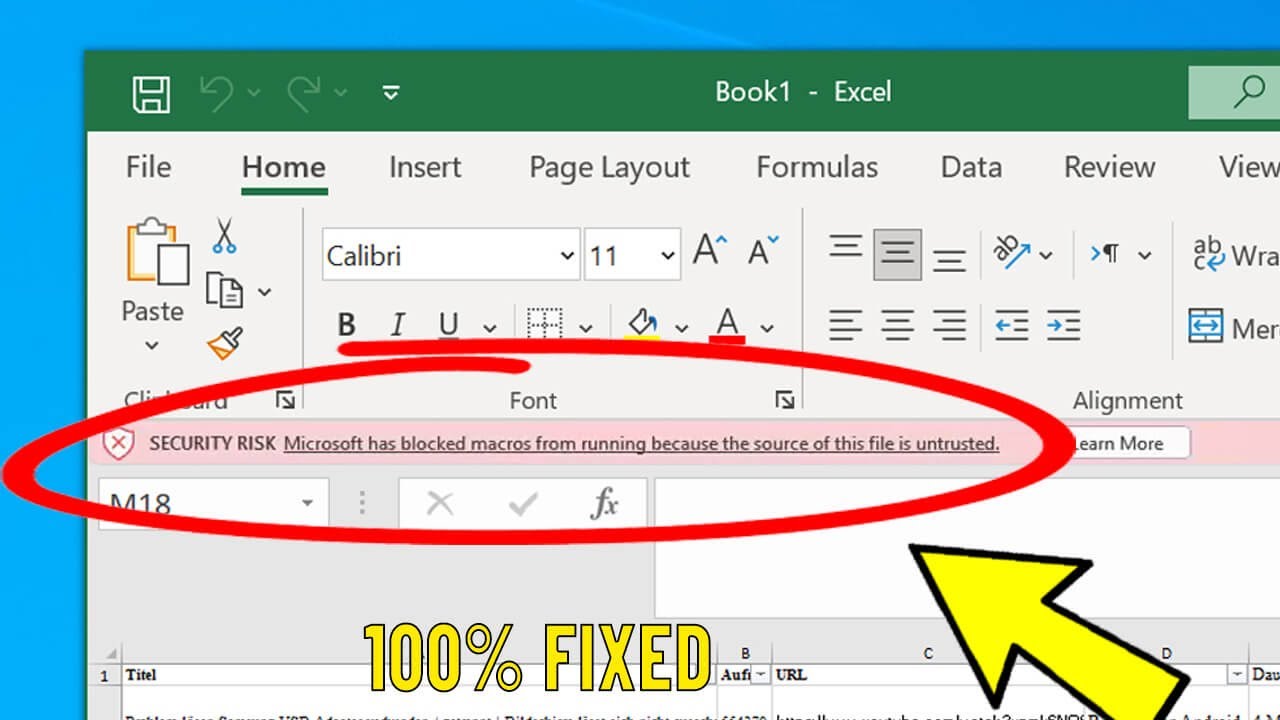Open the fill color dropdown
1280x720 pixels.
click(x=682, y=327)
